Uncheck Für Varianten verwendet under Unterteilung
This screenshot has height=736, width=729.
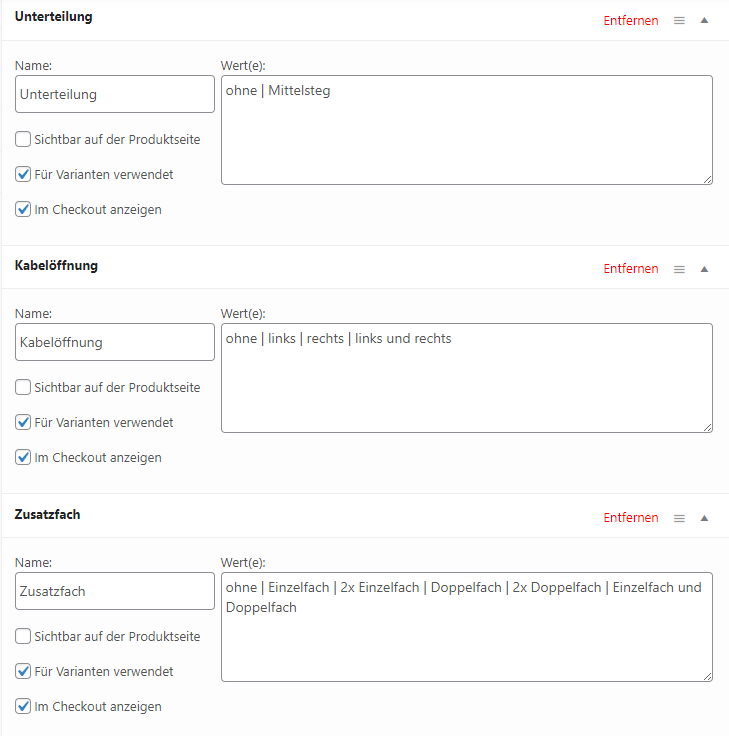coord(23,174)
